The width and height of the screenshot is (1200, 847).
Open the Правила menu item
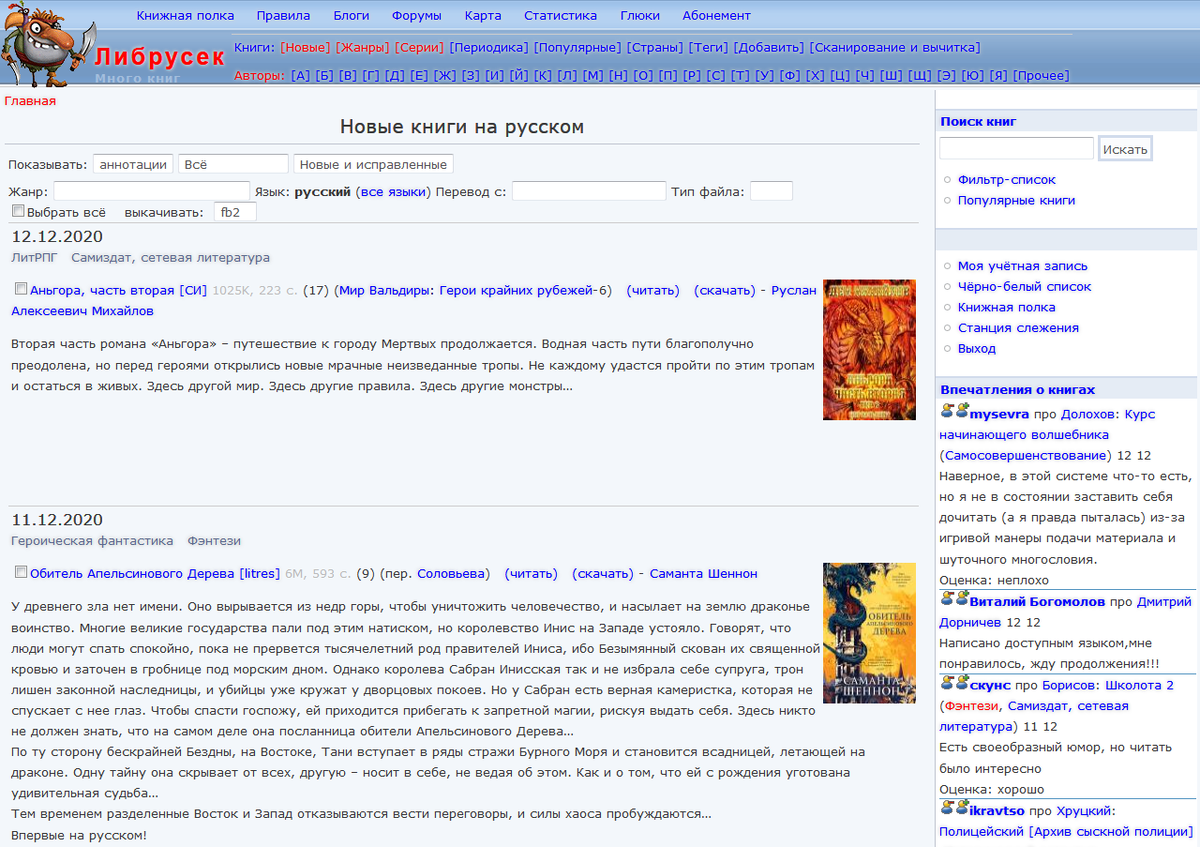(283, 15)
